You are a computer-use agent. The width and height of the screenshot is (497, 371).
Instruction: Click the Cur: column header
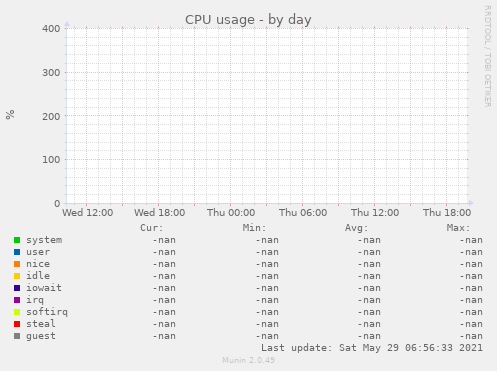(152, 228)
